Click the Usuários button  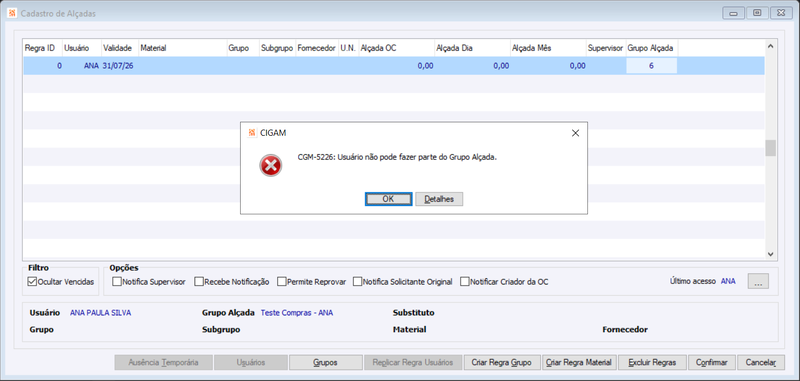(x=251, y=363)
